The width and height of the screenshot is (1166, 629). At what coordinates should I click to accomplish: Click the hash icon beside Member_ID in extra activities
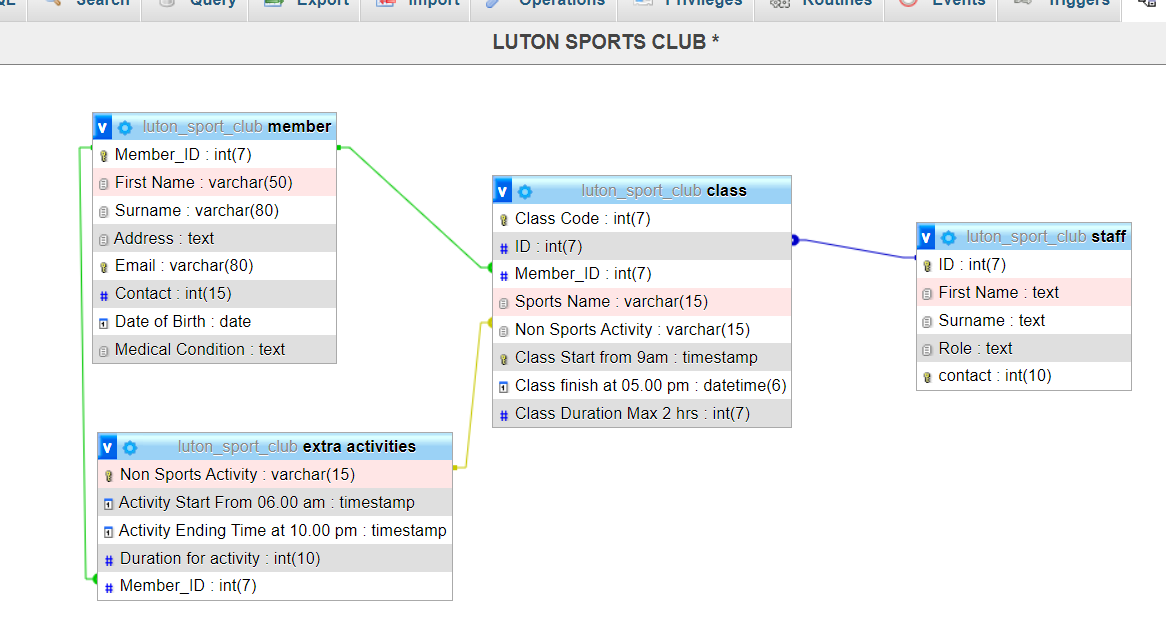click(x=109, y=587)
